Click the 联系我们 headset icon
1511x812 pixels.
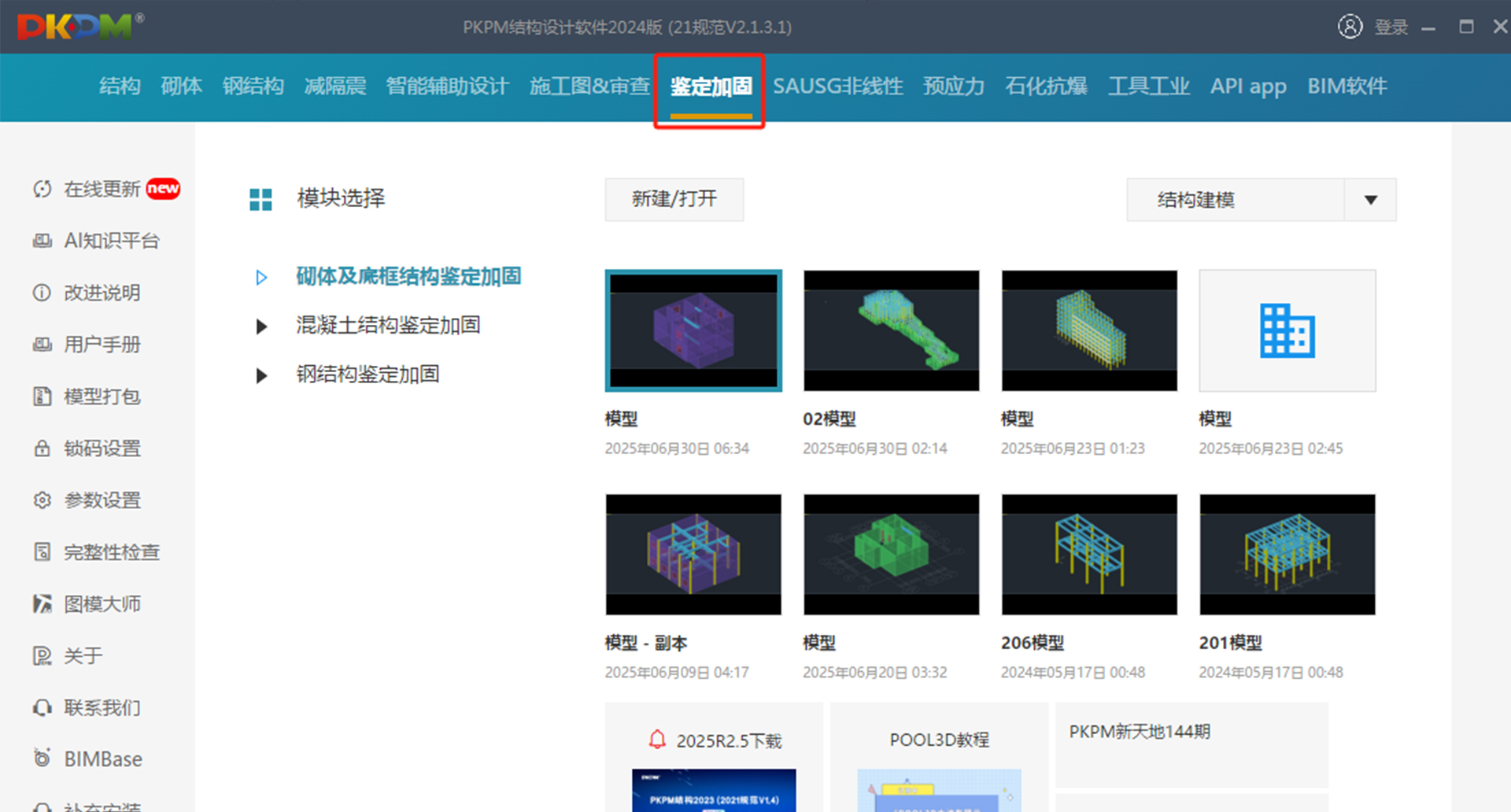[x=42, y=707]
